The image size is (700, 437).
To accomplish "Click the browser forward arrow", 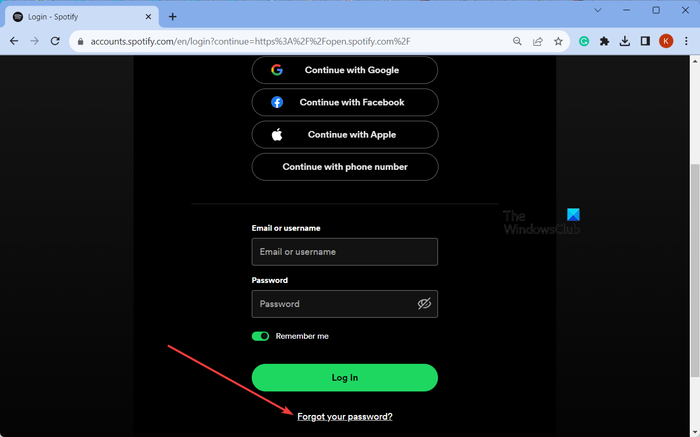I will click(x=34, y=41).
